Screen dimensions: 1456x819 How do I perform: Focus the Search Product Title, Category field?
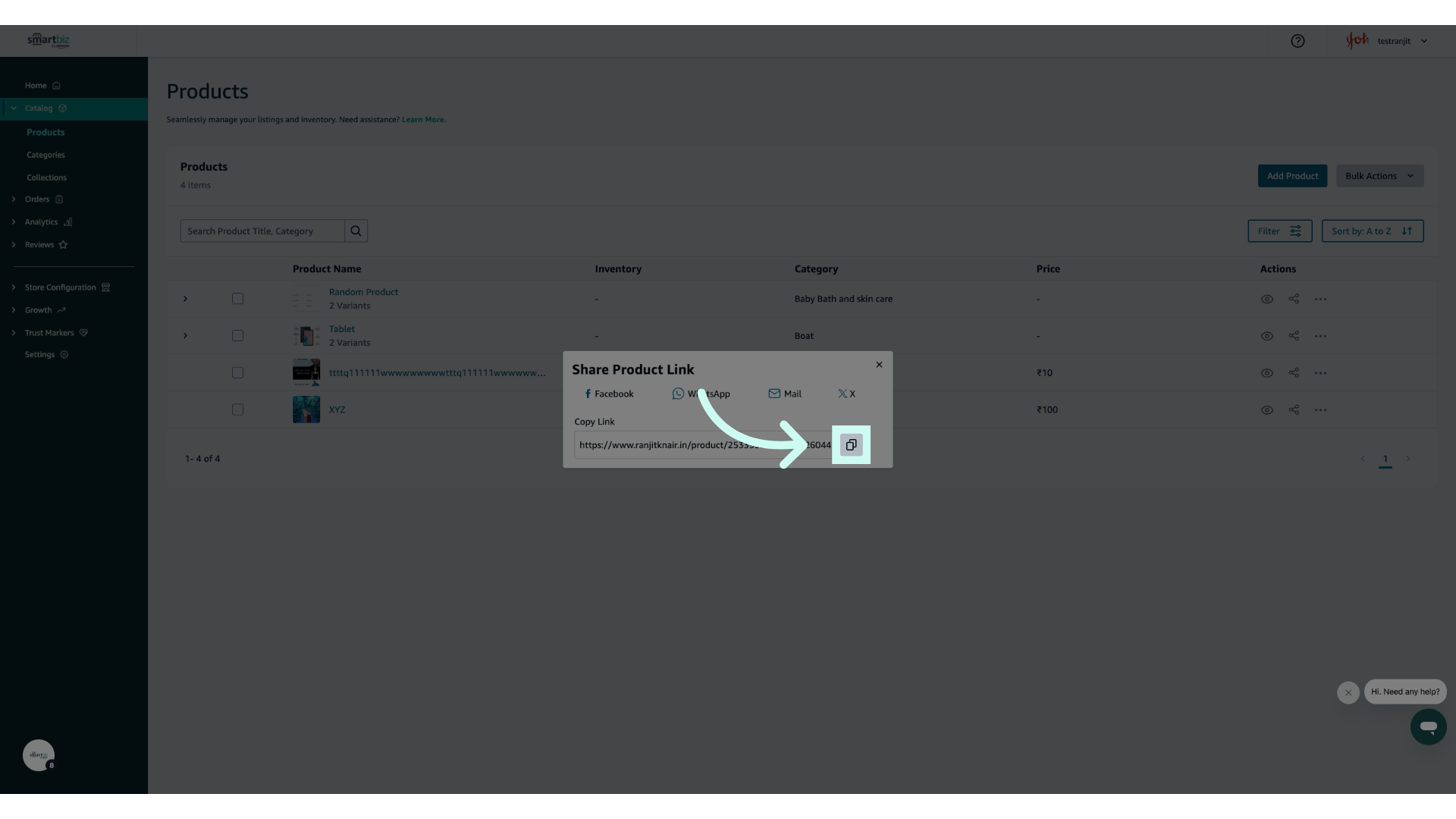[262, 231]
